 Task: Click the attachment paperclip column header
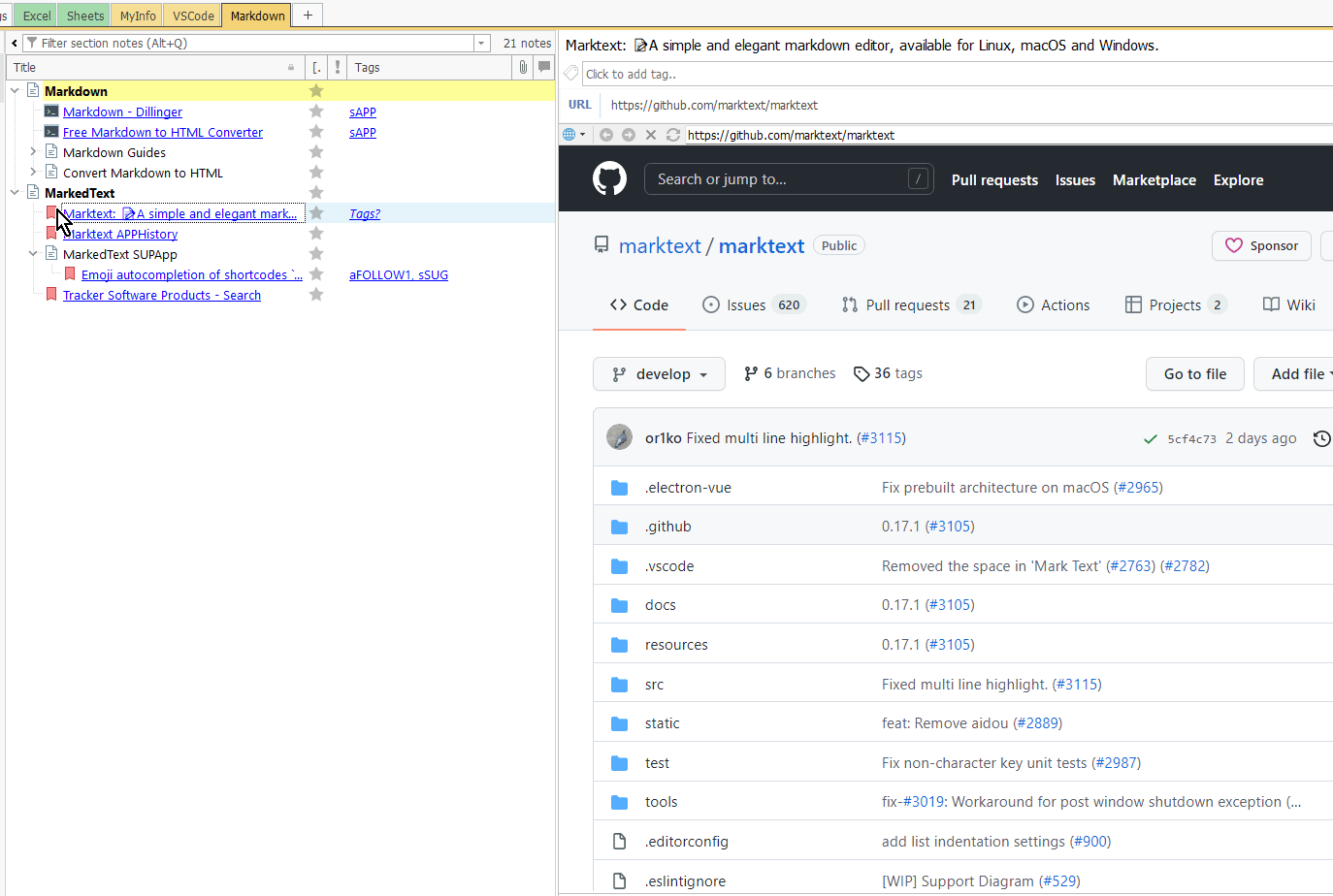(523, 67)
